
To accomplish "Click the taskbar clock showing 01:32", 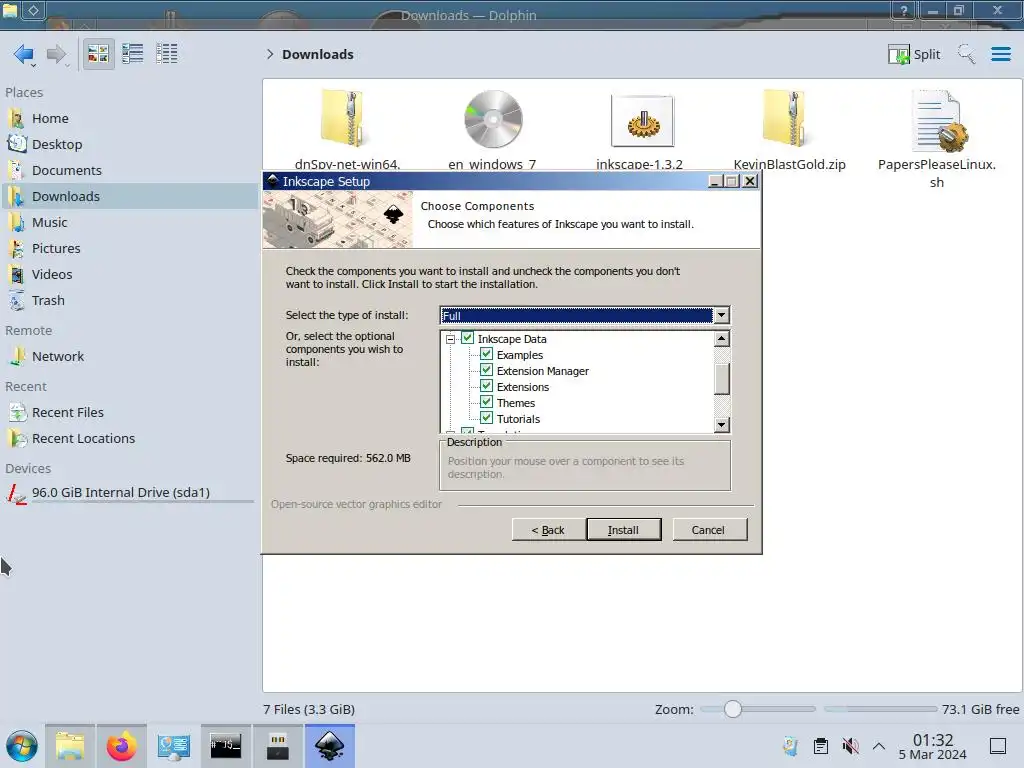I will pos(933,746).
